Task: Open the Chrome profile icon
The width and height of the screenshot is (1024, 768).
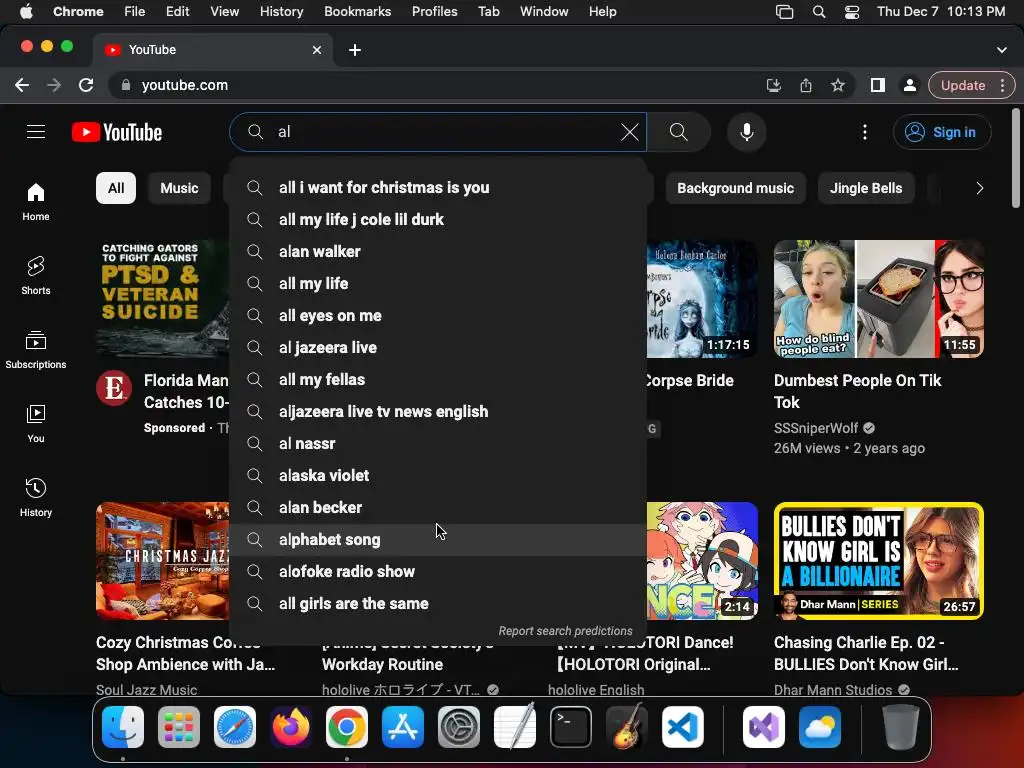Action: (x=910, y=85)
